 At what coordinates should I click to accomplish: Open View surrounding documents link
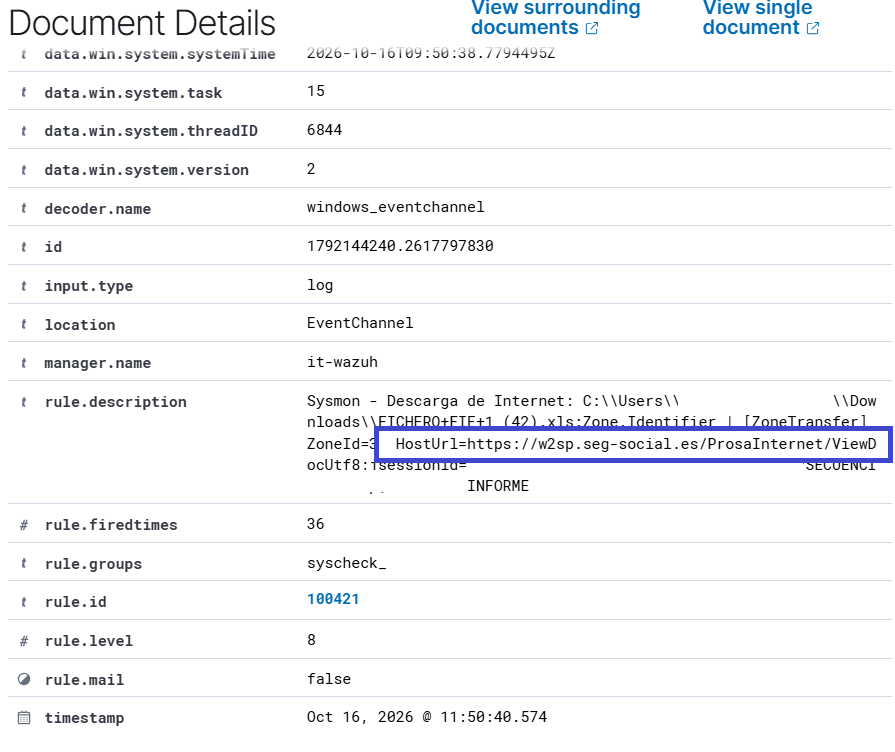(555, 18)
